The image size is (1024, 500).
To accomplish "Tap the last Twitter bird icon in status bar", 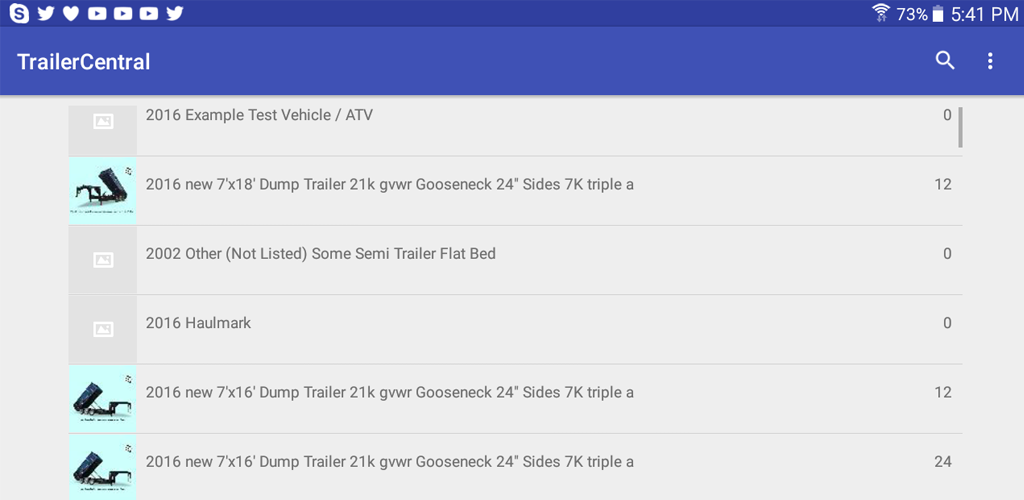I will (174, 13).
